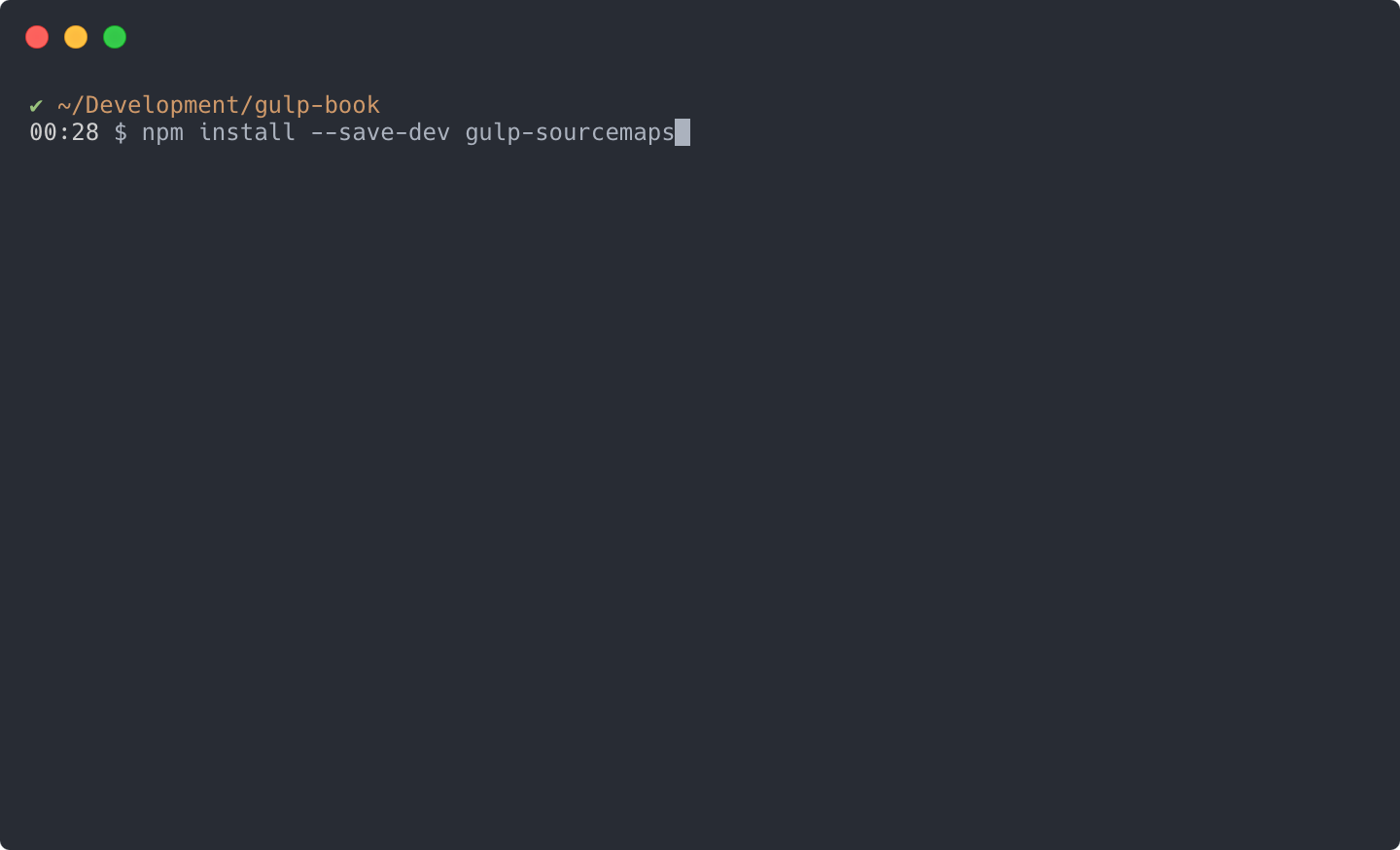Select the Development folder in the path
The height and width of the screenshot is (850, 1400).
(x=162, y=105)
